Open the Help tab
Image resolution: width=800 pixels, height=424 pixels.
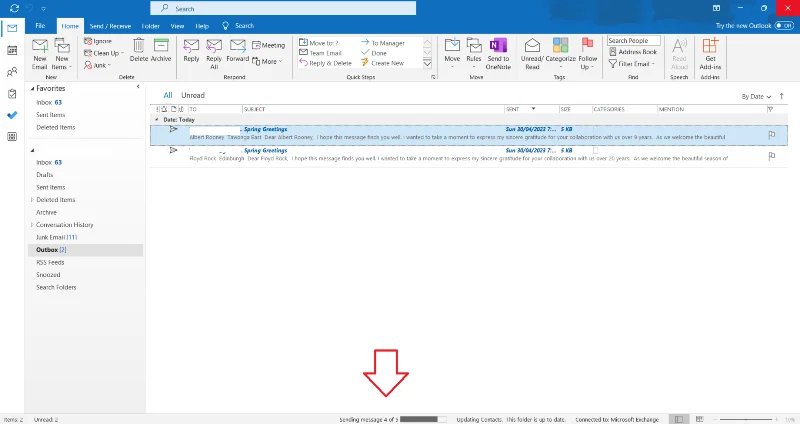tap(202, 26)
